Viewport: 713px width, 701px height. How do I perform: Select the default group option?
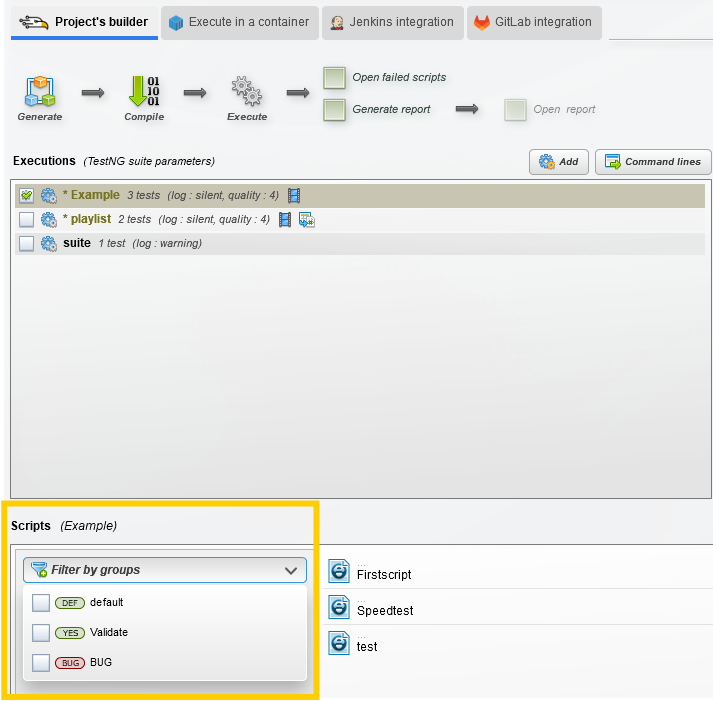click(106, 602)
